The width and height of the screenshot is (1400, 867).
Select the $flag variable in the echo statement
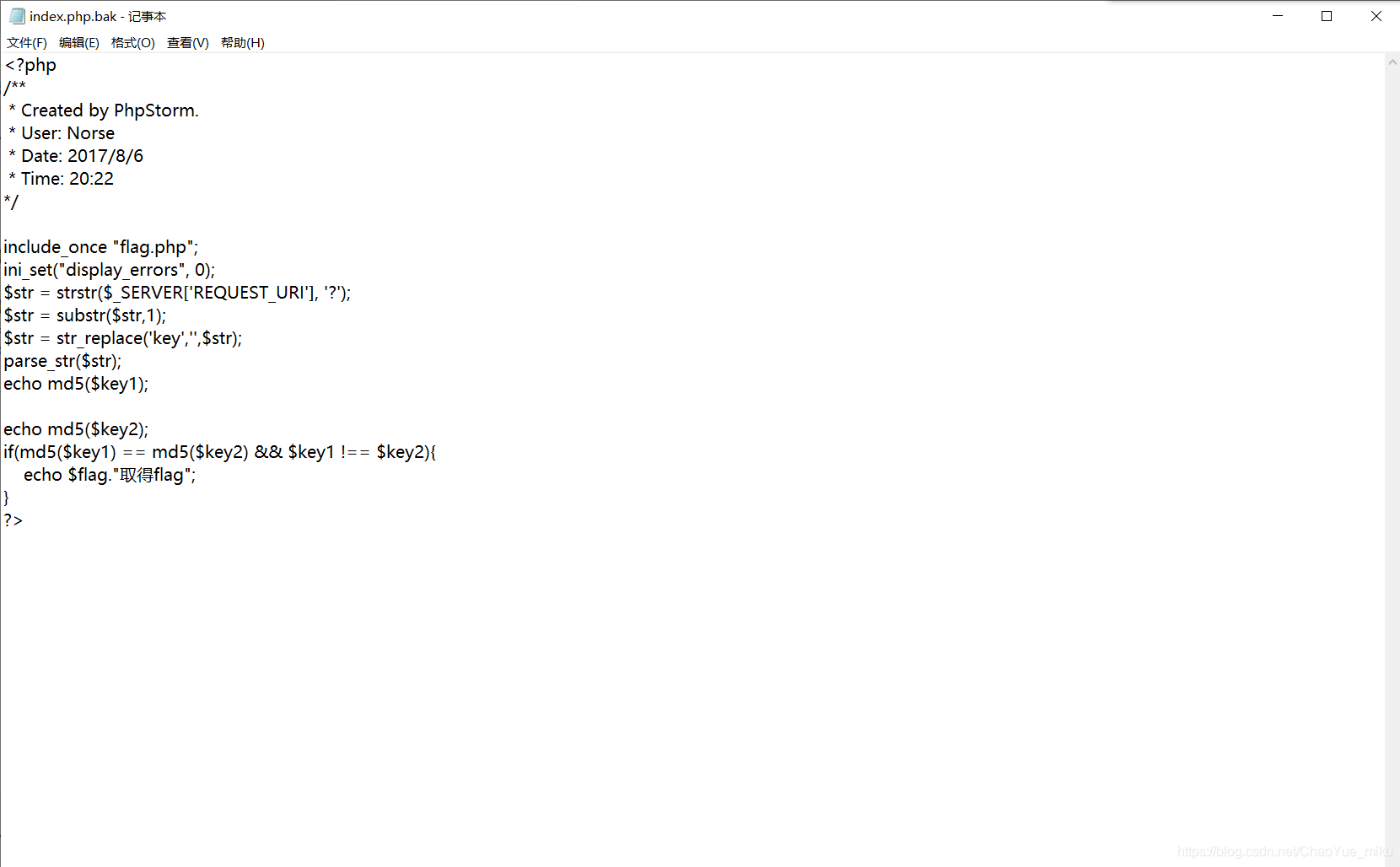pos(89,475)
